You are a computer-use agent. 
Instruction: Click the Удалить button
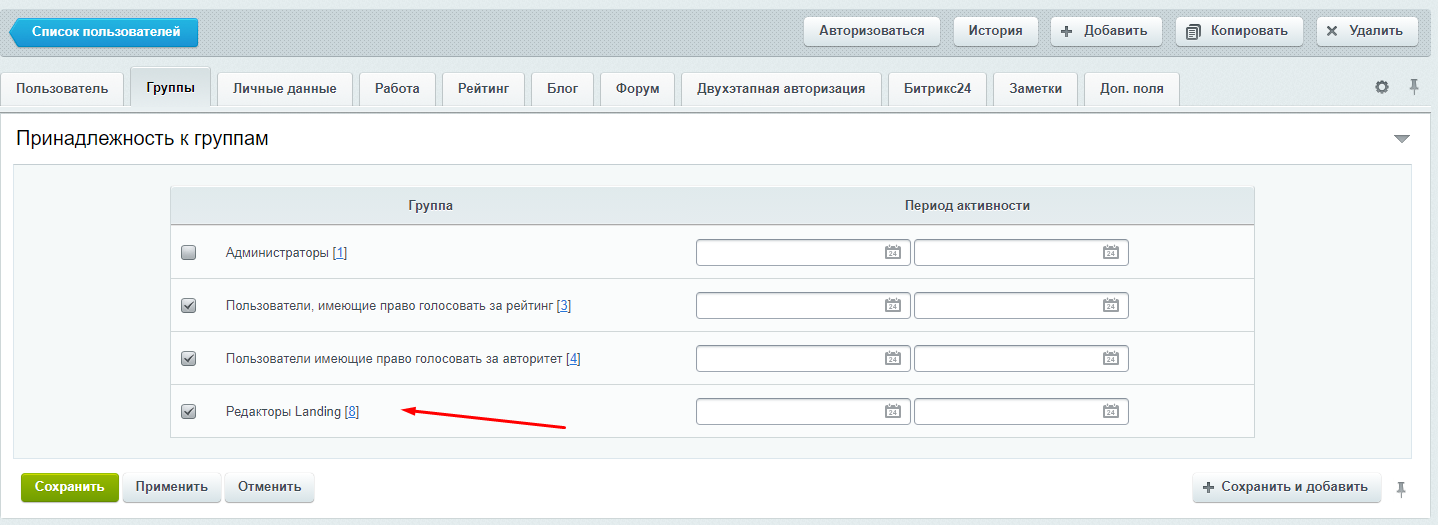[x=1366, y=31]
